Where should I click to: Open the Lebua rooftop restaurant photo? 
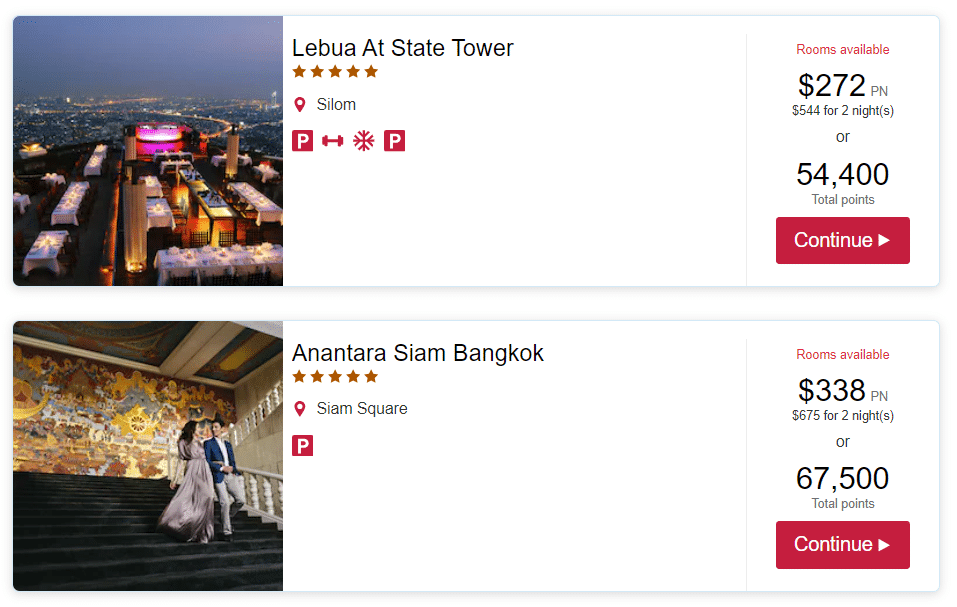[148, 151]
